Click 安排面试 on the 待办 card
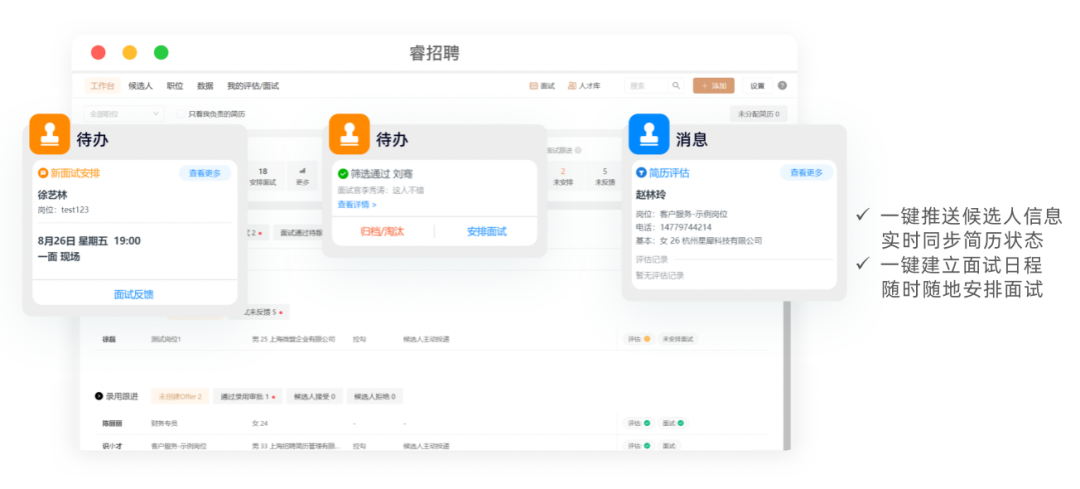 click(x=486, y=231)
